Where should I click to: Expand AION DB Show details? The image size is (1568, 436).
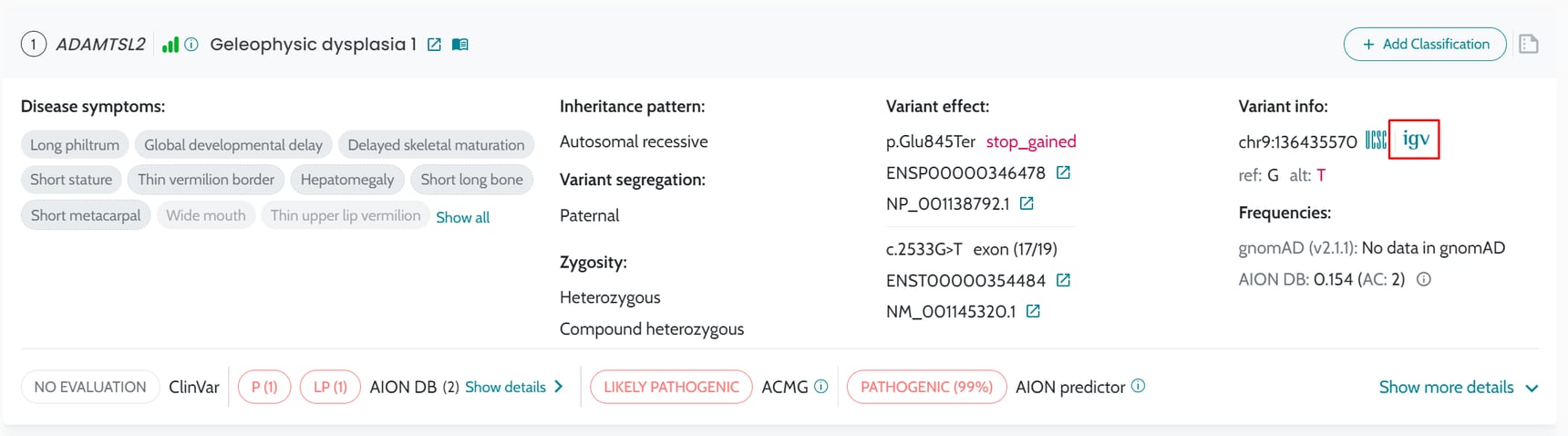pos(514,387)
